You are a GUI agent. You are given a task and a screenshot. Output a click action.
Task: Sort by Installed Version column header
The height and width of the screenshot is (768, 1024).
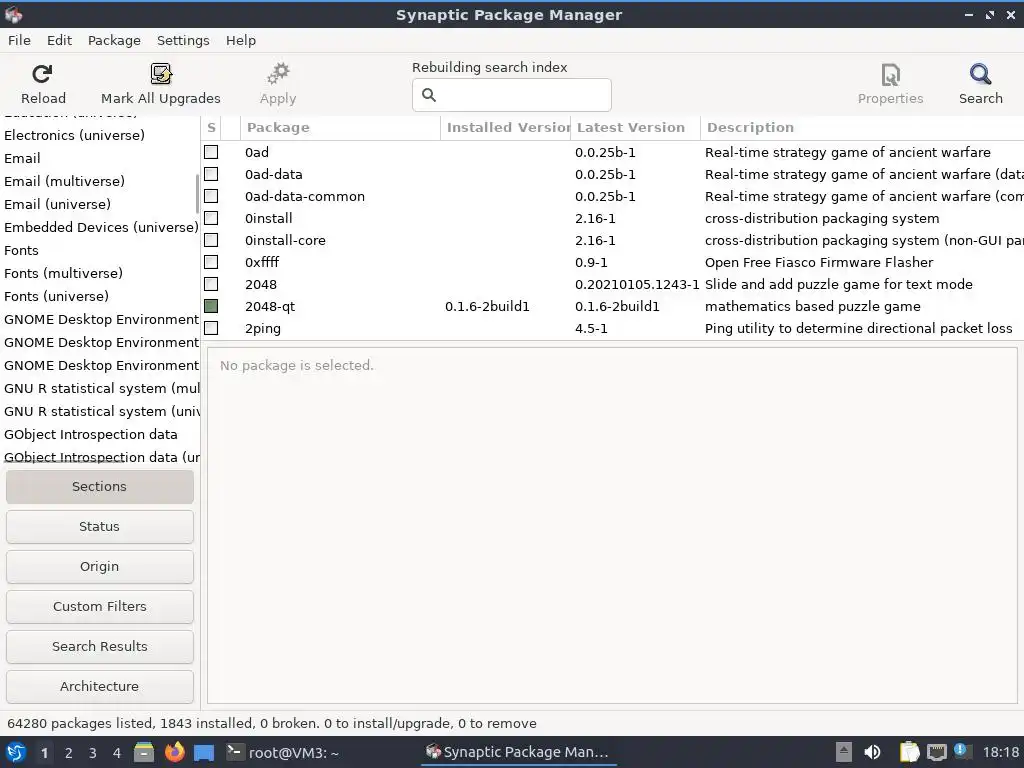[505, 127]
